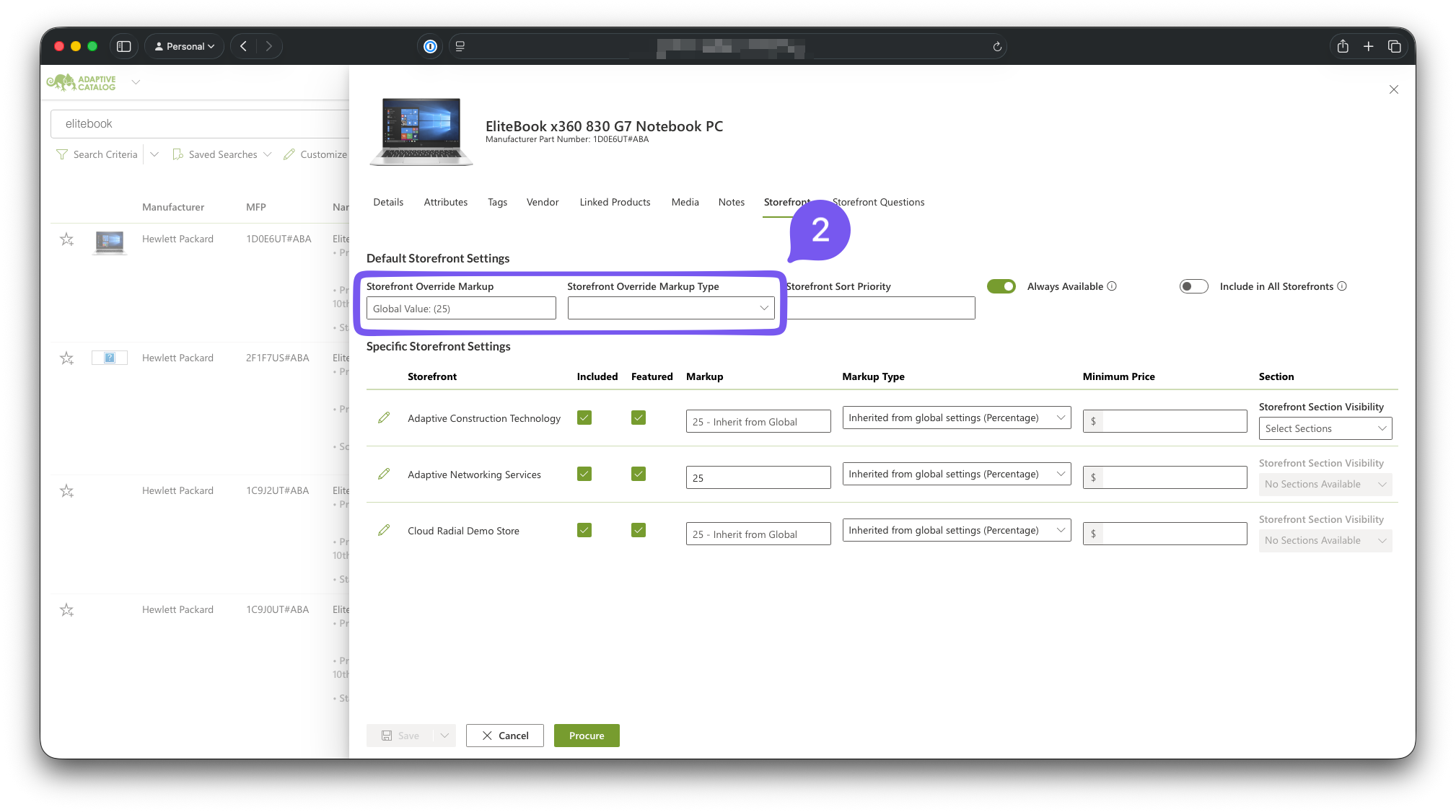
Task: Uncheck Featured for Cloud Radial Demo Store
Action: pos(639,530)
